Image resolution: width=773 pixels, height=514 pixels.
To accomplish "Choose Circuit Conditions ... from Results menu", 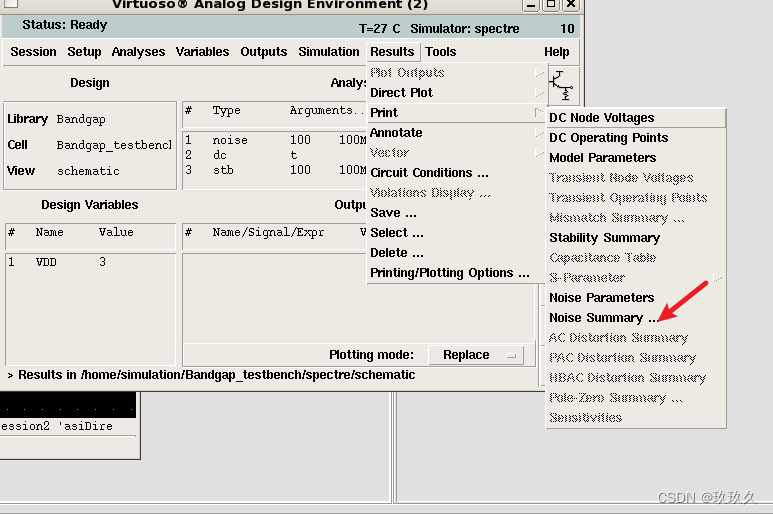I will (456, 173).
